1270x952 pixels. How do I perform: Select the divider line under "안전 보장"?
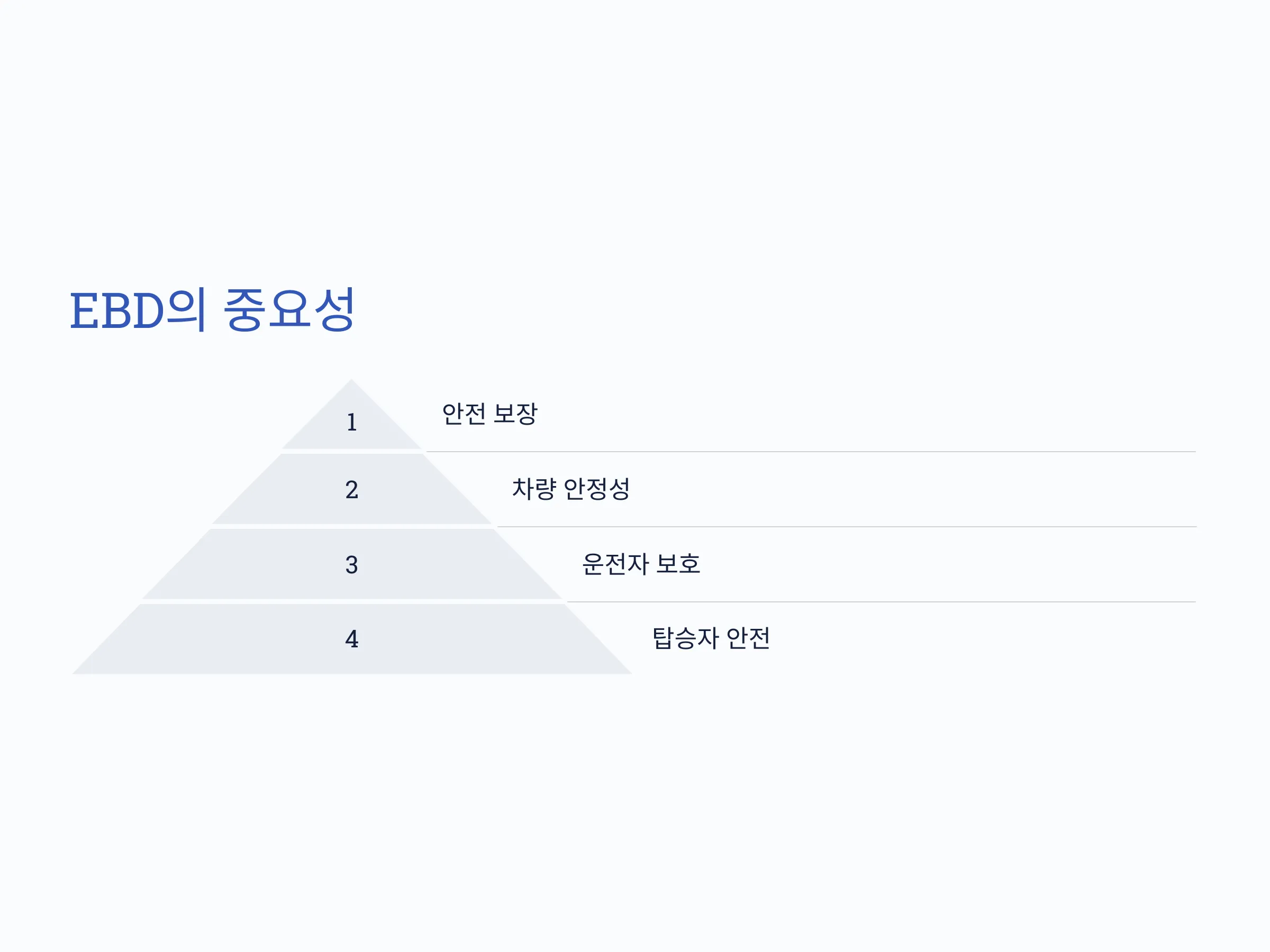[x=811, y=452]
